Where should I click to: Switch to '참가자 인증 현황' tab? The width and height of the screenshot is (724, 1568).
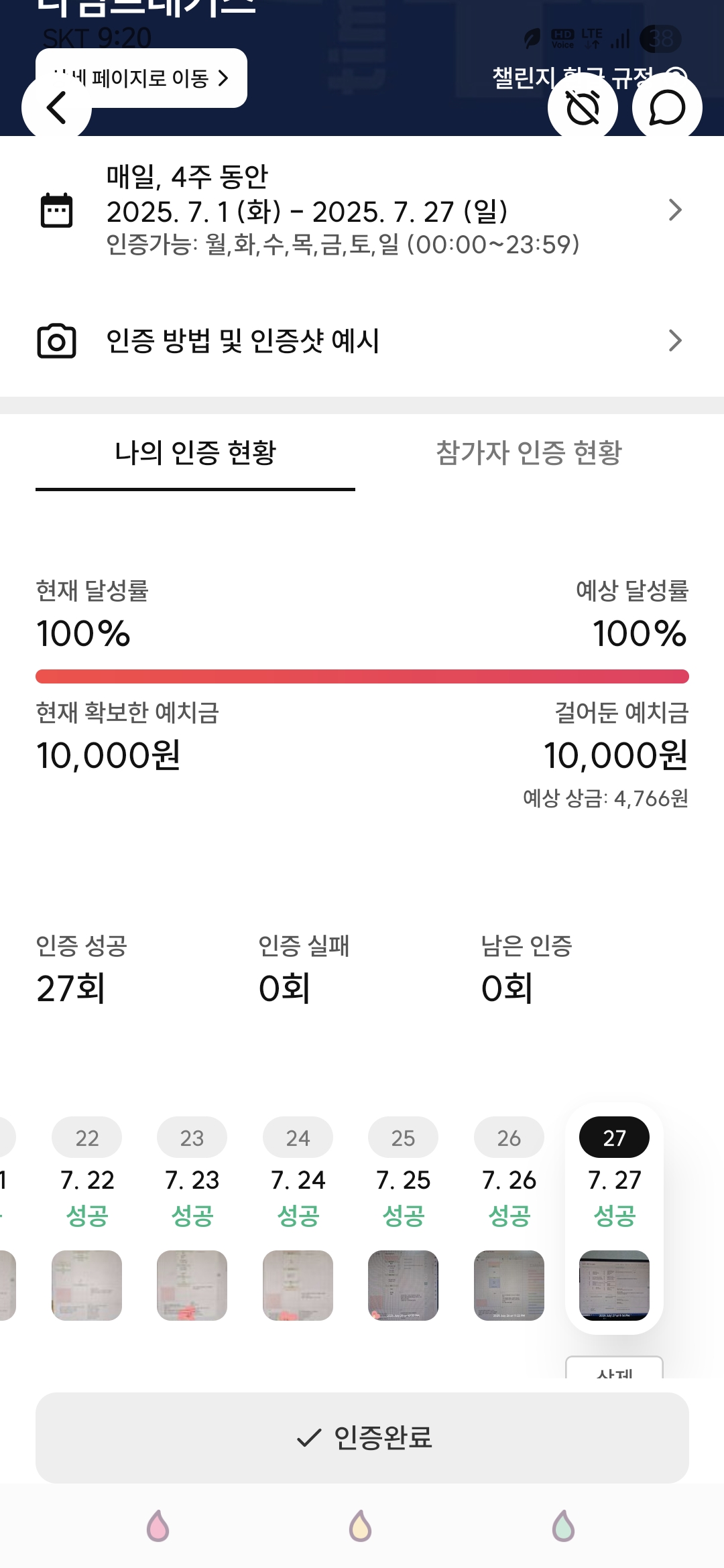(x=529, y=453)
